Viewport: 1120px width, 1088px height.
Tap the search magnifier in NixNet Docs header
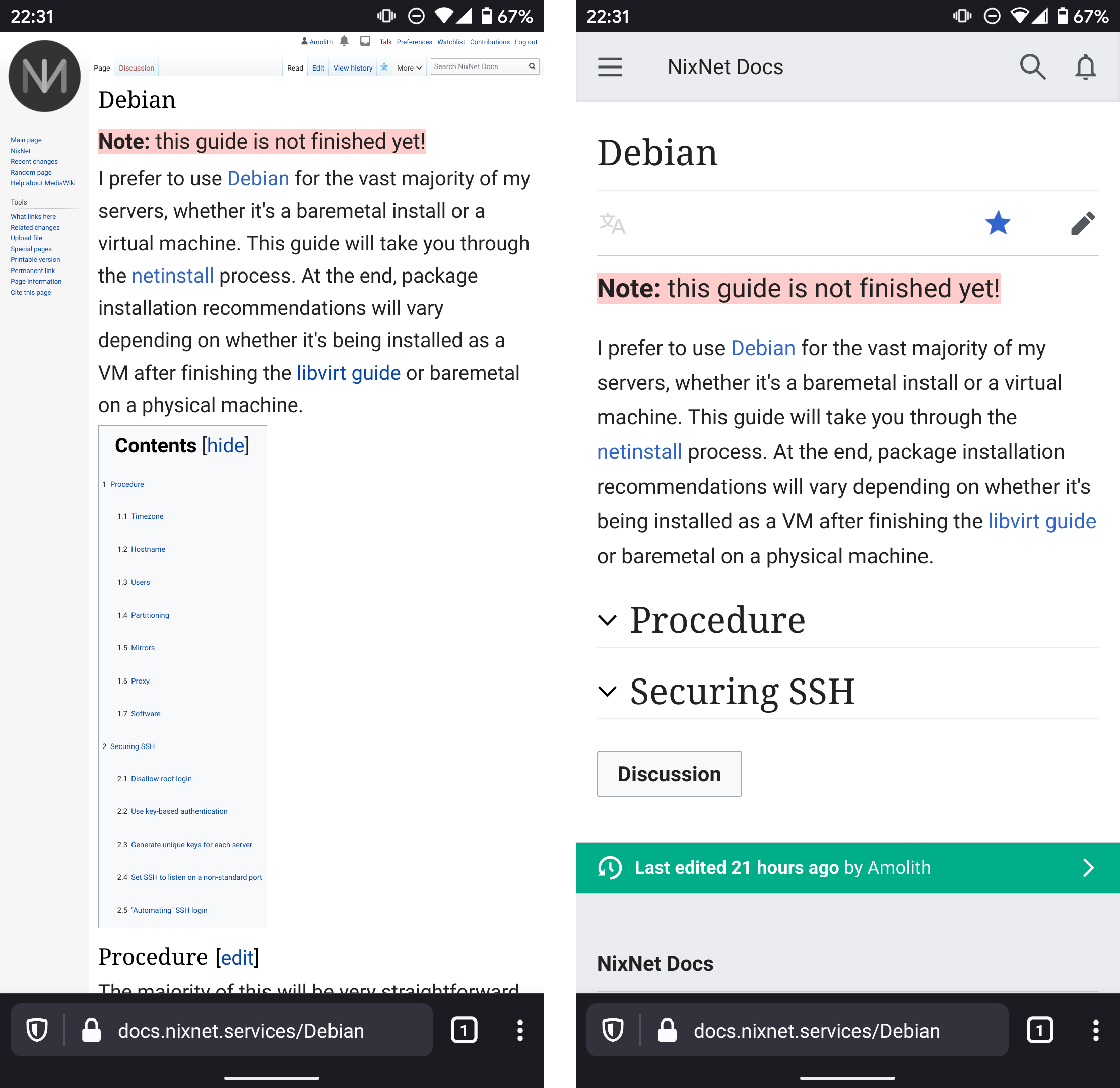click(x=1032, y=67)
